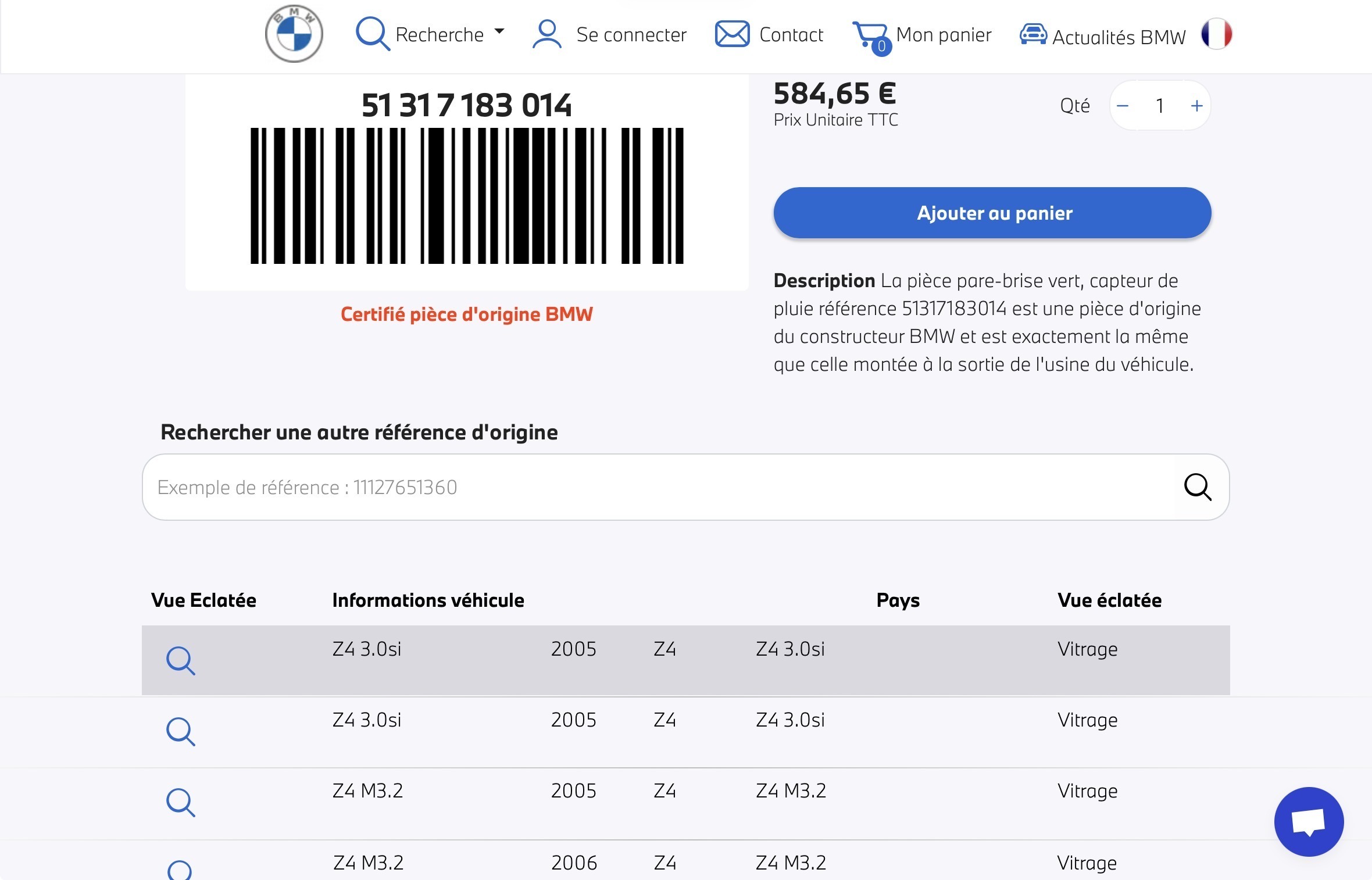The width and height of the screenshot is (1372, 880).
Task: Open the Se connecter link
Action: coord(631,35)
